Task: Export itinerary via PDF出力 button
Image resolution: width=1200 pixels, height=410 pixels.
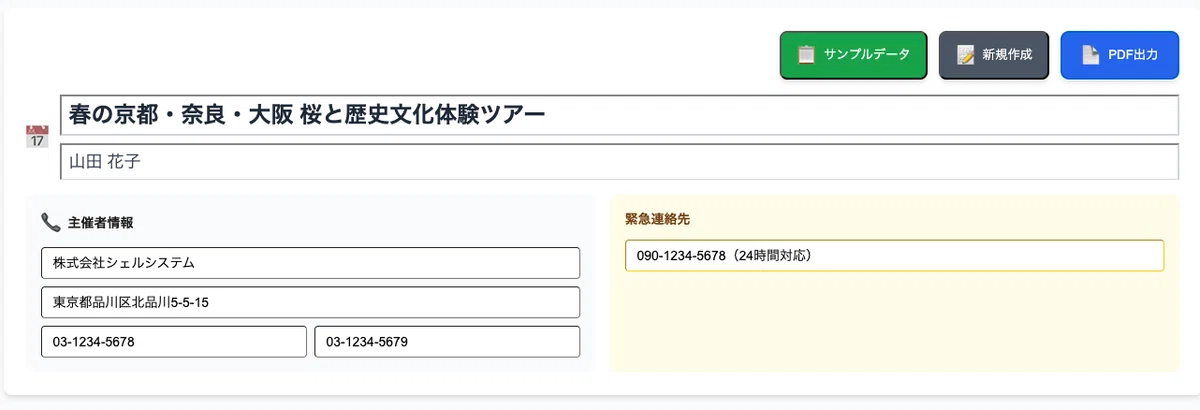Action: tap(1119, 55)
